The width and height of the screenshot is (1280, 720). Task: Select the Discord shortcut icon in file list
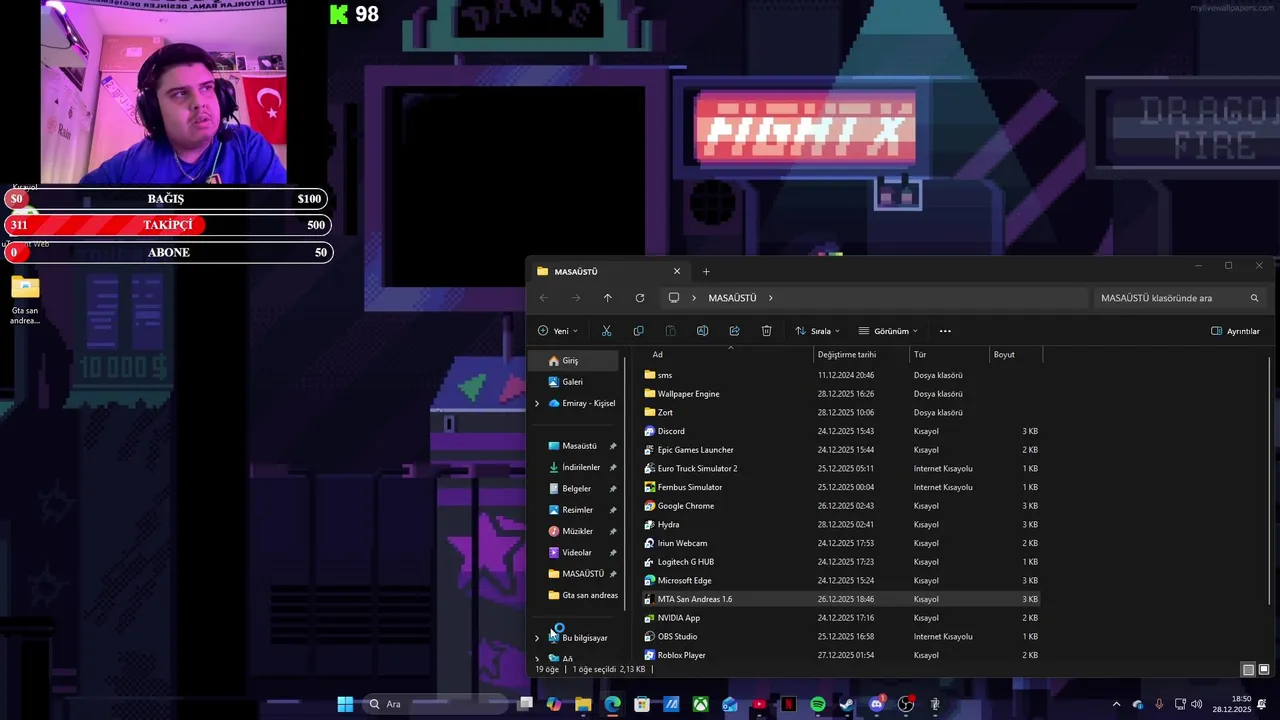(649, 431)
